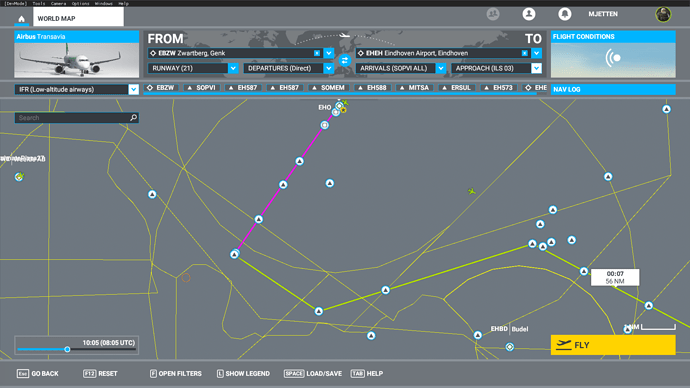Screen dimensions: 690x388
Task: Expand the Runway (21) dropdown
Action: pos(233,68)
